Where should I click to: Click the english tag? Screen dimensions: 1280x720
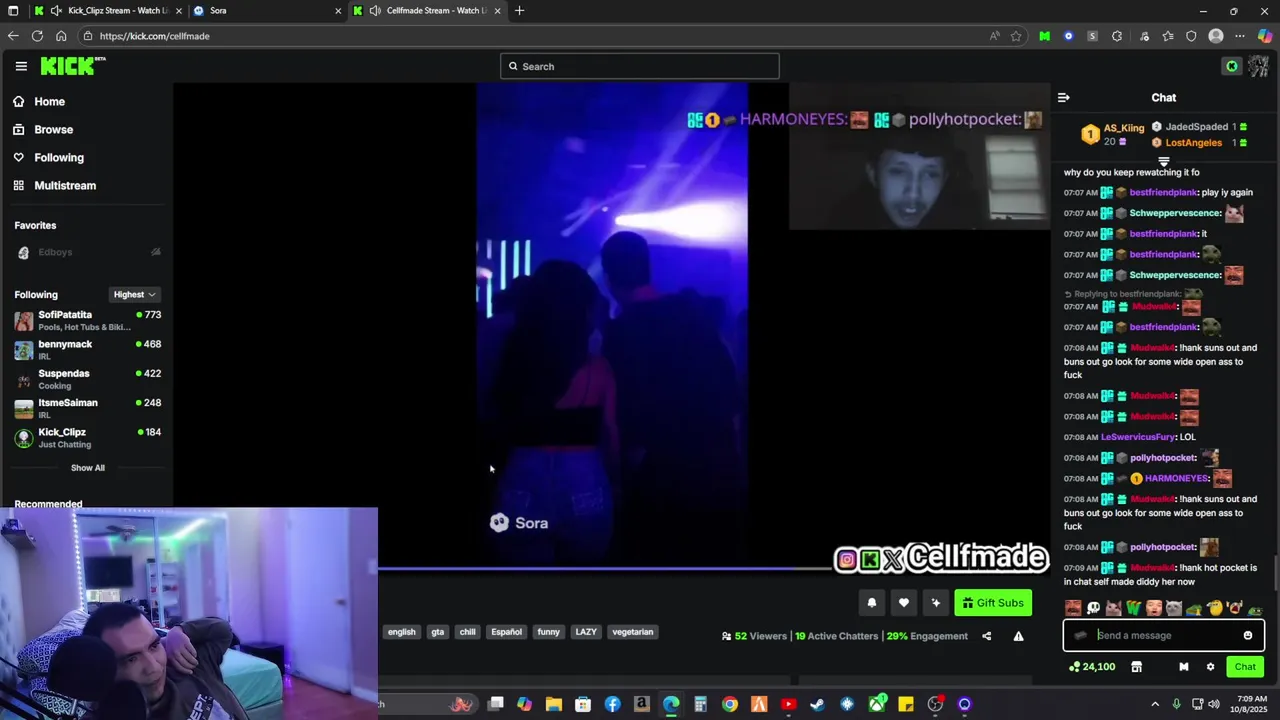[x=401, y=632]
